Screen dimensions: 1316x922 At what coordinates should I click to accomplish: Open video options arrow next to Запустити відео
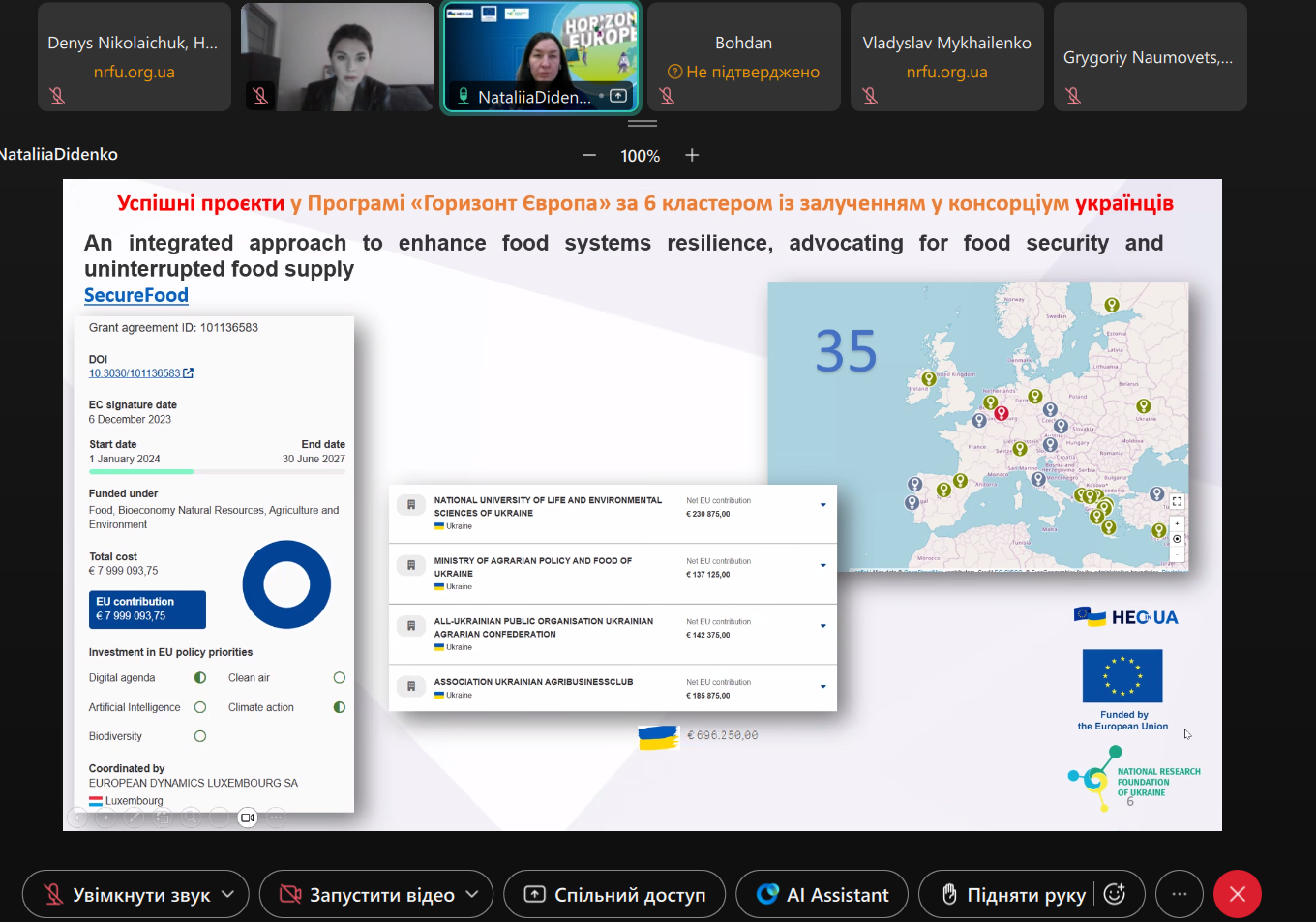click(472, 895)
